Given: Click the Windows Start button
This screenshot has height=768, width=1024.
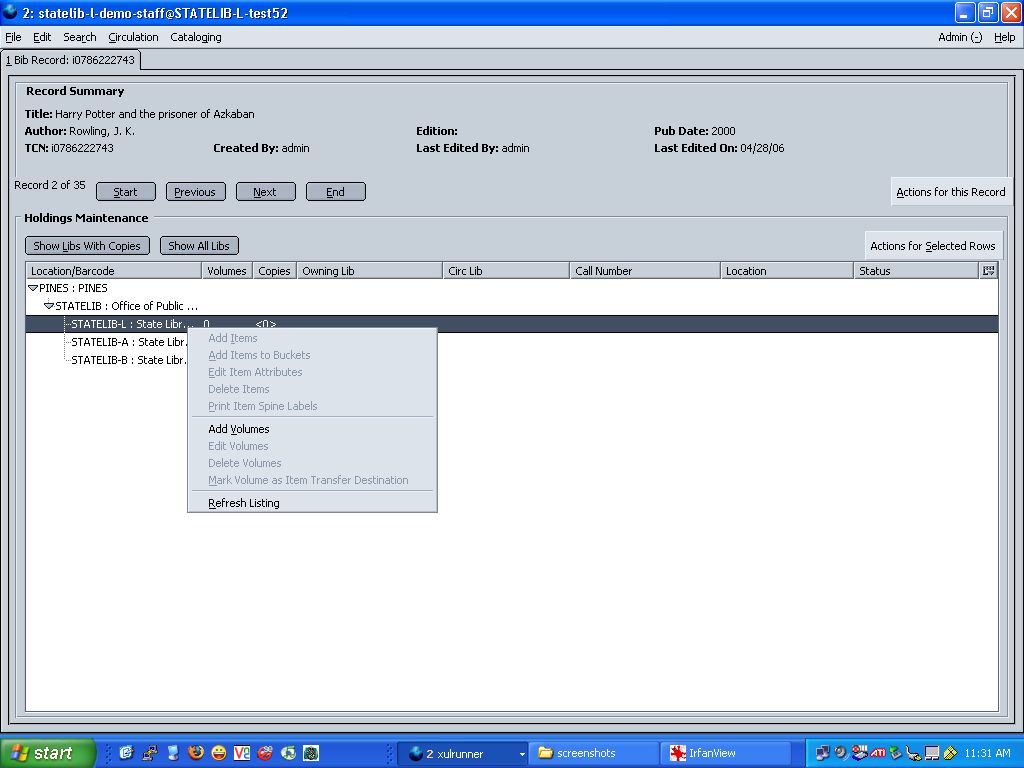Looking at the screenshot, I should 48,753.
